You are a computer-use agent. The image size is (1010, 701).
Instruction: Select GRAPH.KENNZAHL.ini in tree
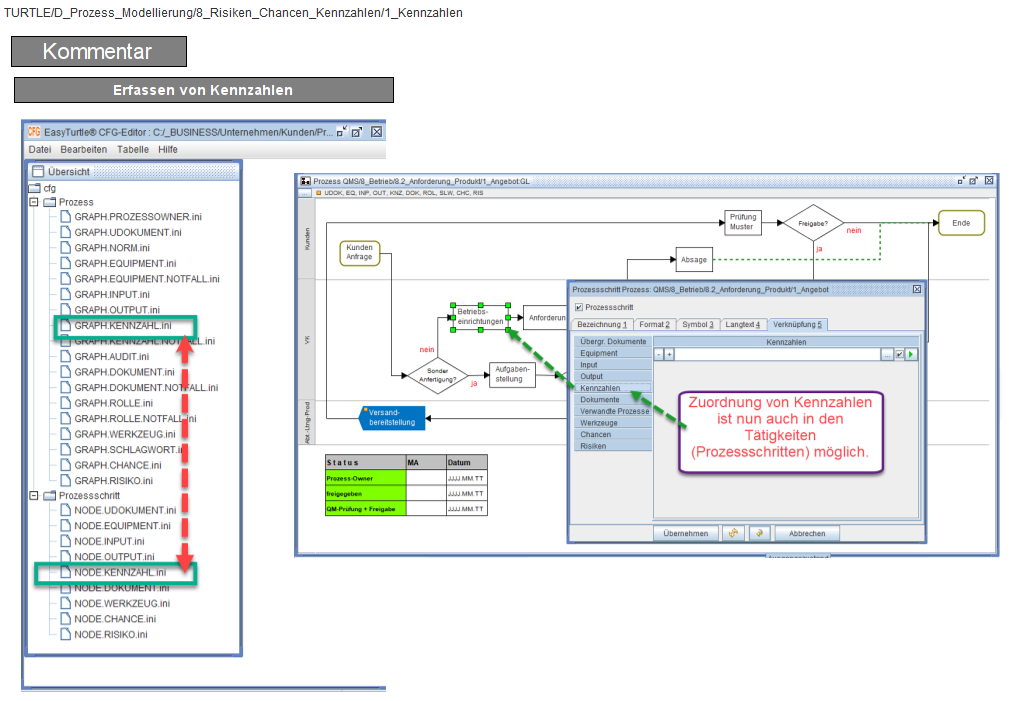[122, 325]
